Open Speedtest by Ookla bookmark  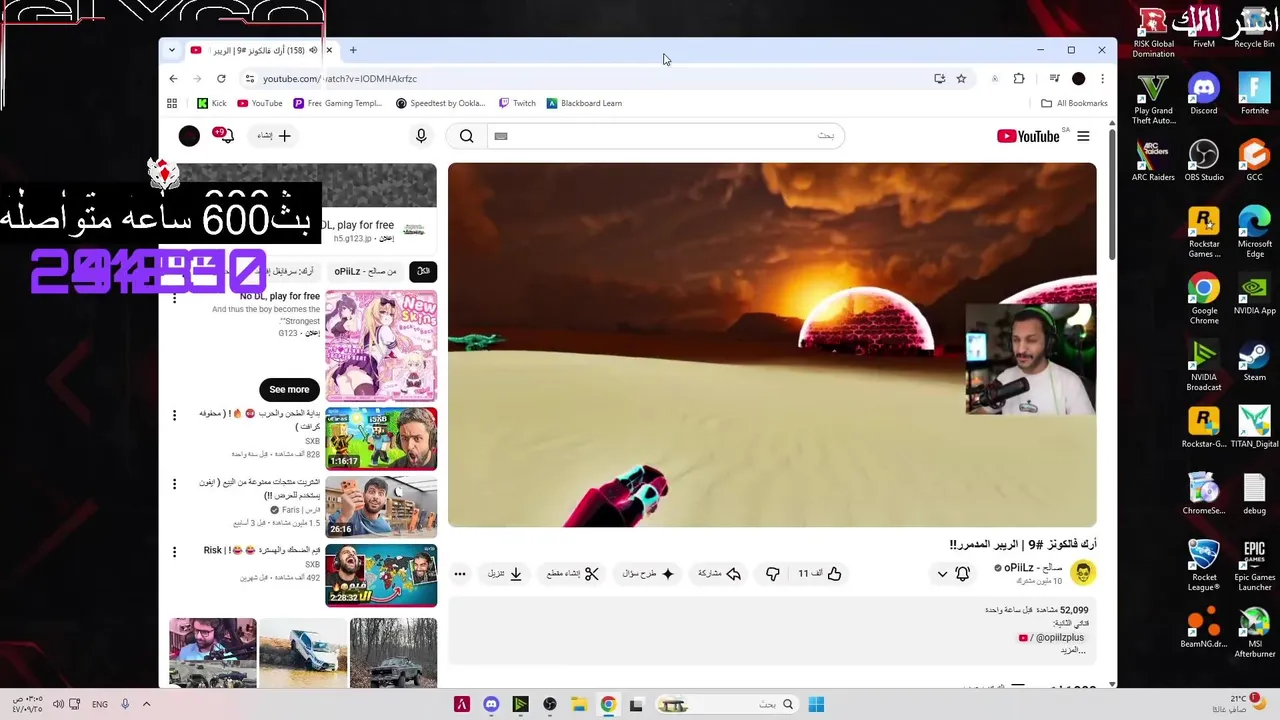pos(440,103)
